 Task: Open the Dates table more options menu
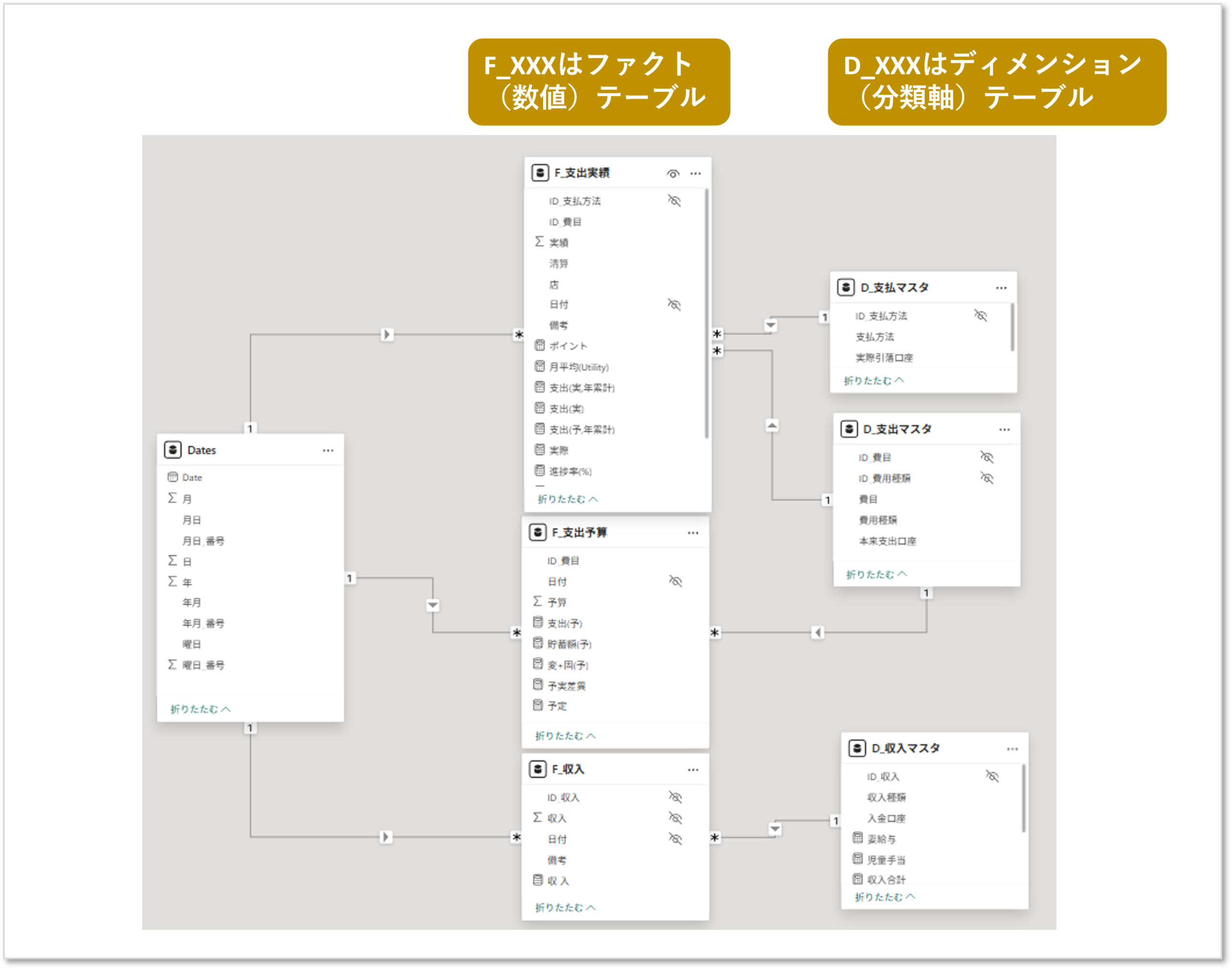[328, 450]
